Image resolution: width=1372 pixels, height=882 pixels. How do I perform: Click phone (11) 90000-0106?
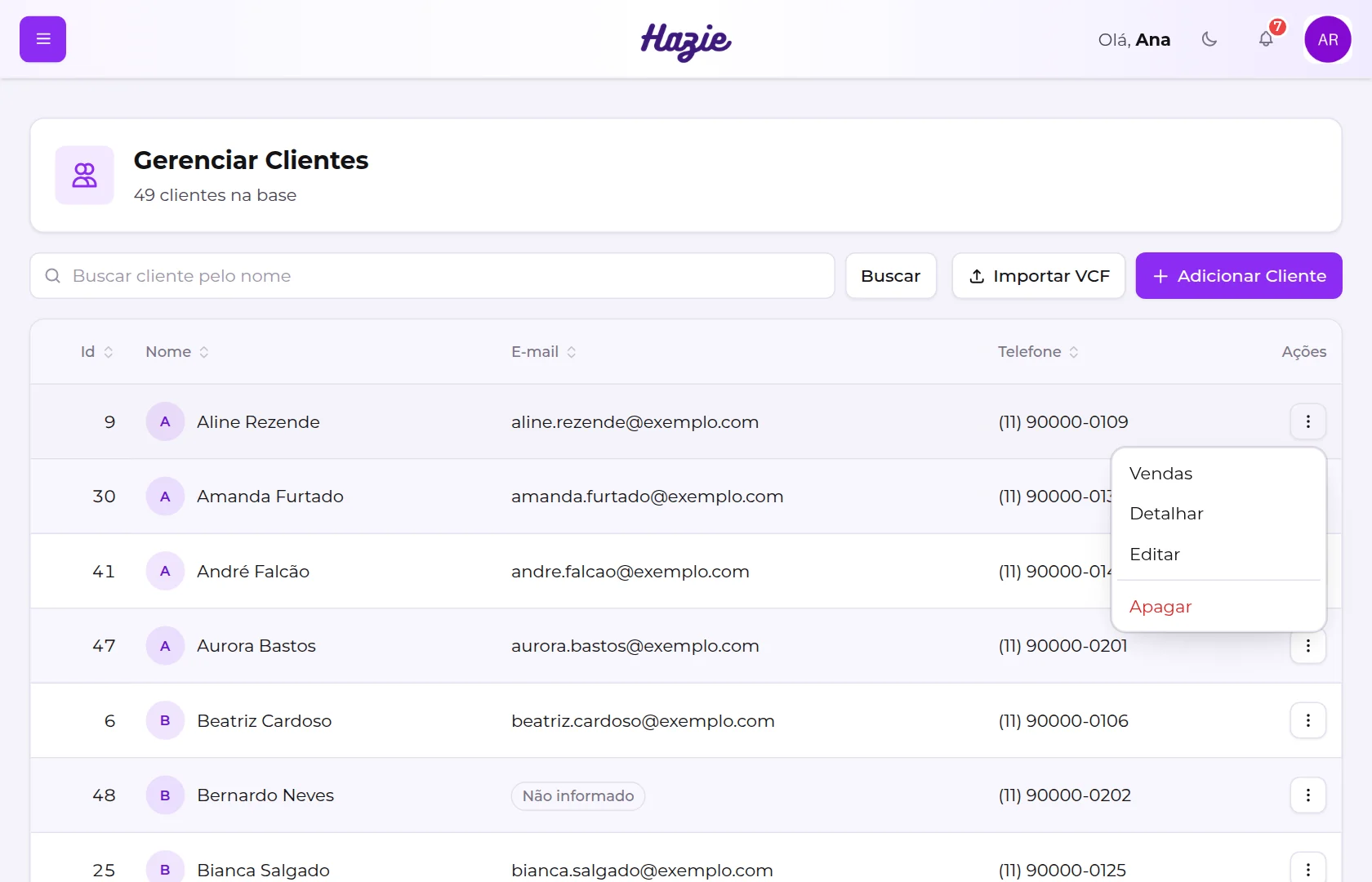[1063, 721]
